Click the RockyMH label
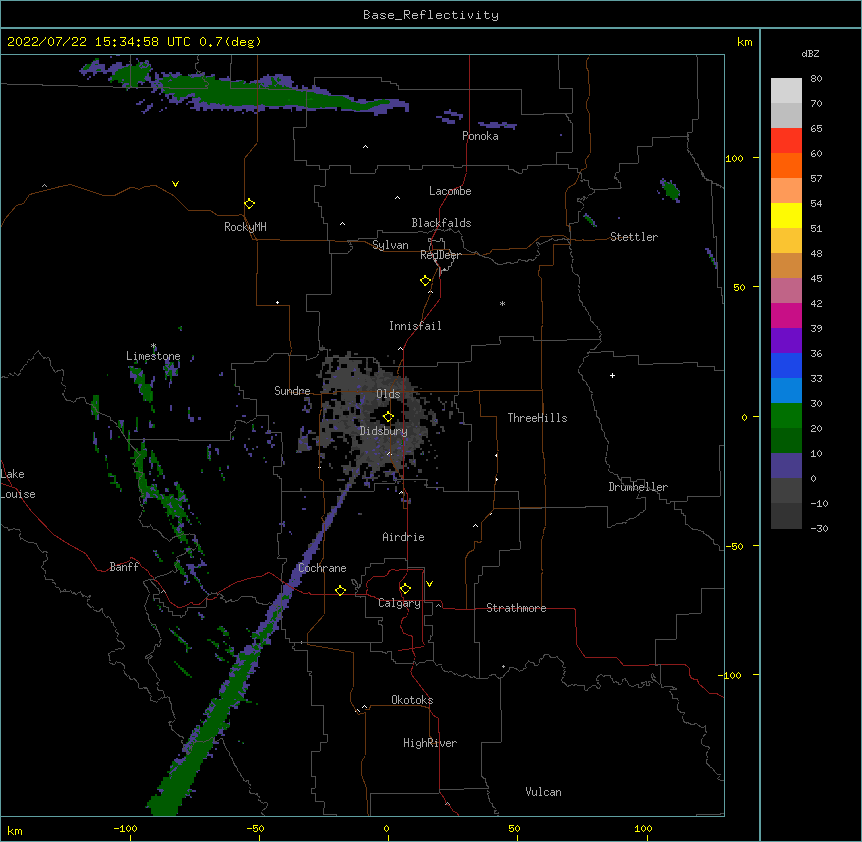Image resolution: width=862 pixels, height=842 pixels. pyautogui.click(x=245, y=227)
